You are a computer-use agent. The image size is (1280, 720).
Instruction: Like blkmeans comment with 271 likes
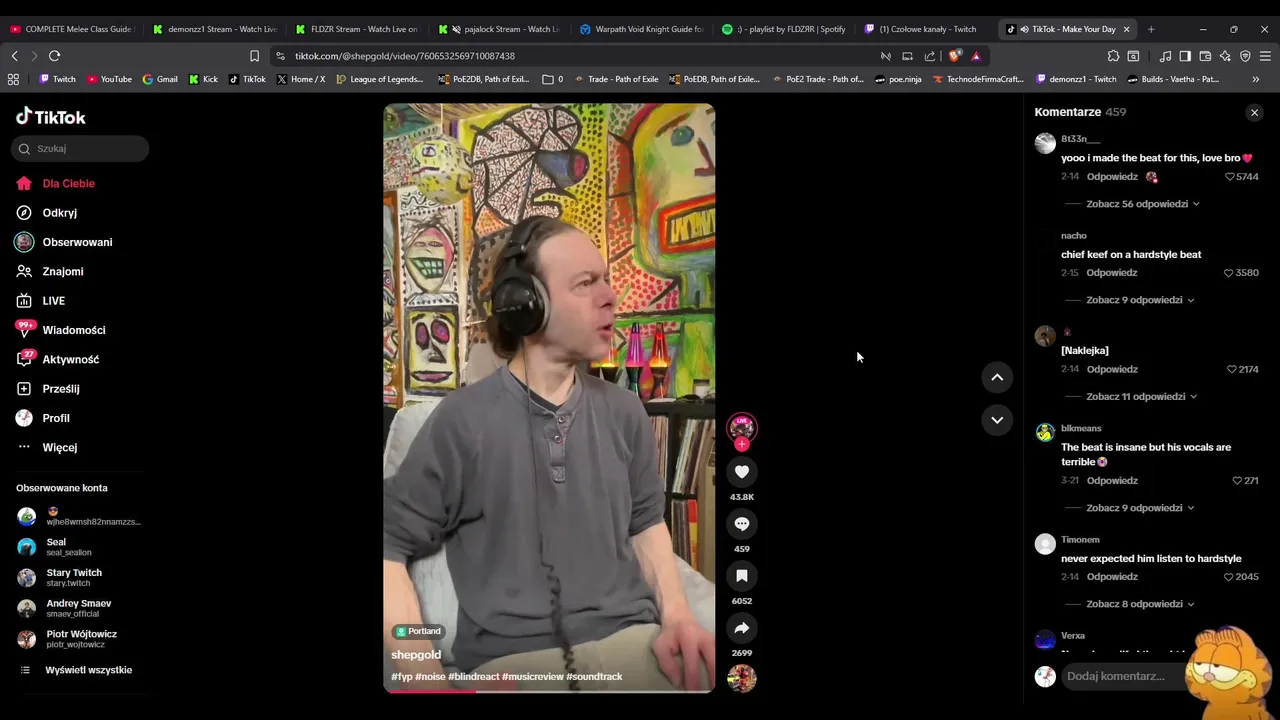click(1237, 481)
